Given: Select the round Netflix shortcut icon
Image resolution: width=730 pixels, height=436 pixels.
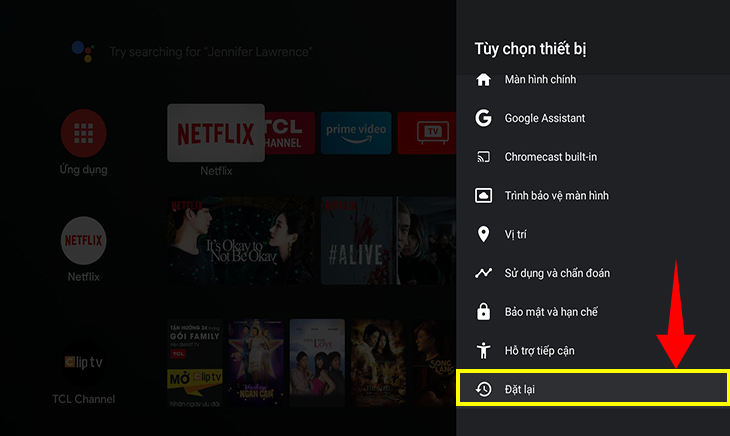Looking at the screenshot, I should click(x=84, y=240).
